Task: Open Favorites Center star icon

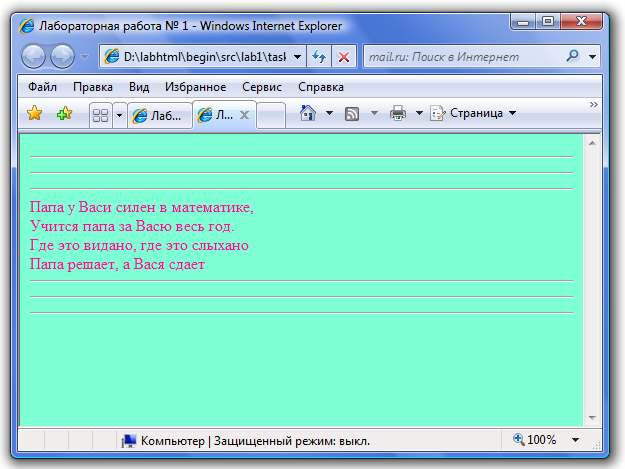Action: pyautogui.click(x=35, y=113)
